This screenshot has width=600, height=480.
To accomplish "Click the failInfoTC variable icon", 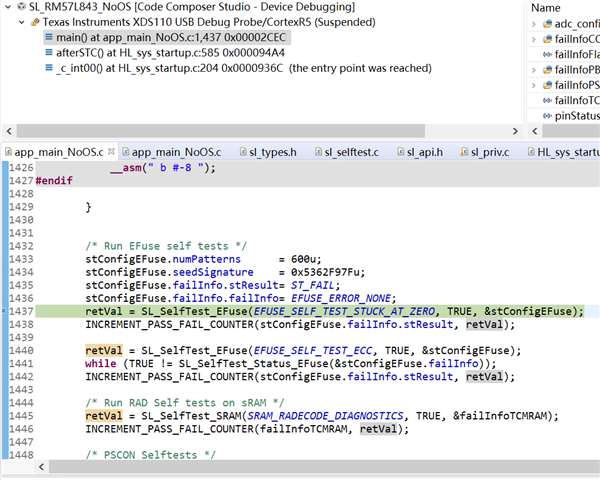I will click(548, 101).
